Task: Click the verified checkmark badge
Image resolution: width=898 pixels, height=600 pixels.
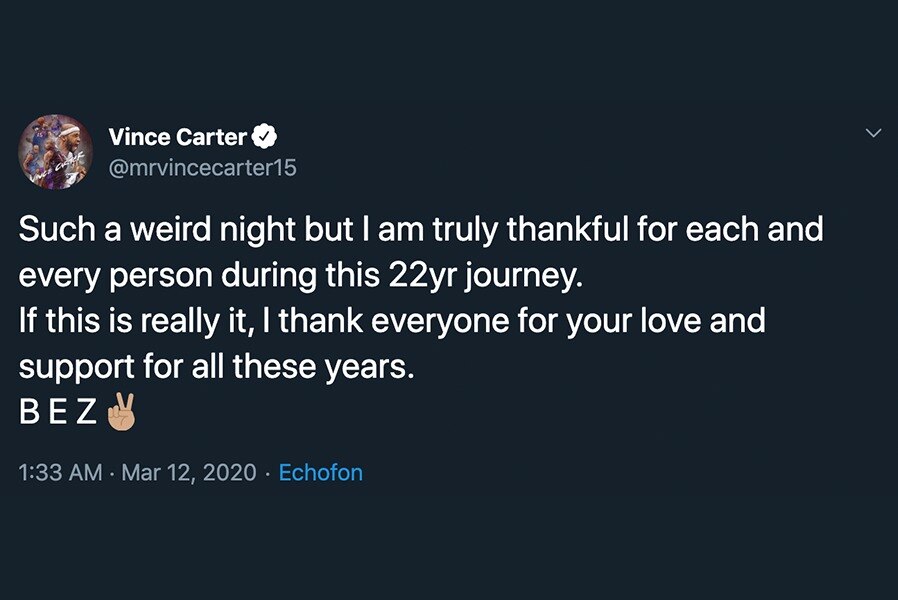Action: pos(265,136)
